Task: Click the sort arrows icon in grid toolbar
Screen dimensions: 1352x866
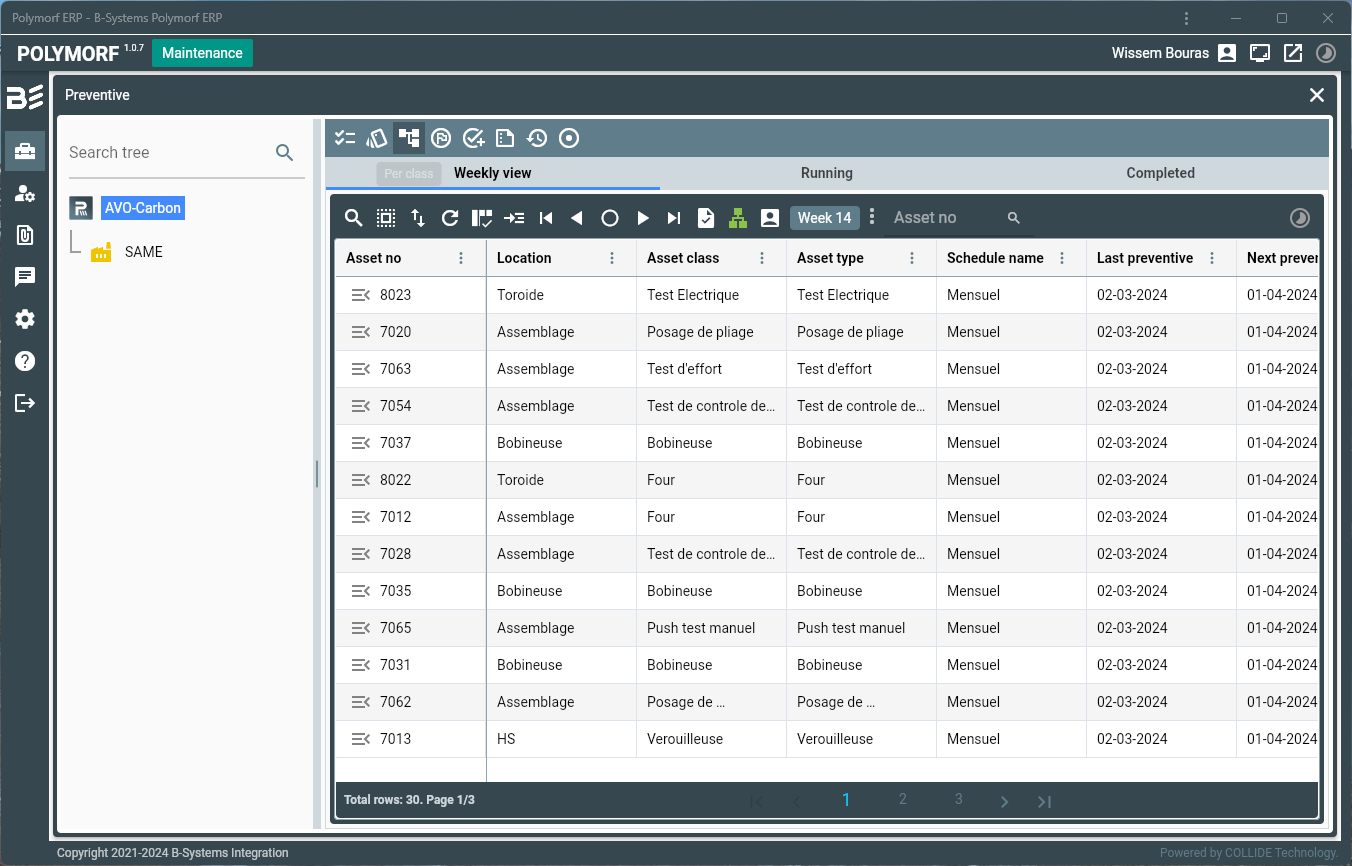Action: point(418,218)
